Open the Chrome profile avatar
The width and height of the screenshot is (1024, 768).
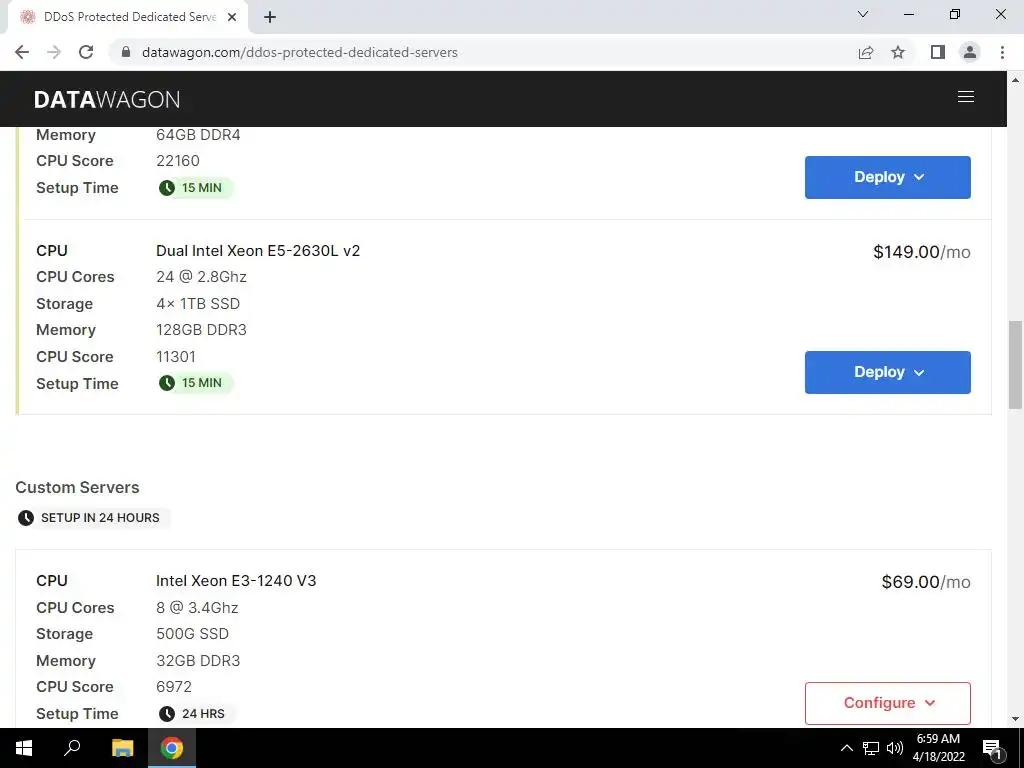click(970, 52)
